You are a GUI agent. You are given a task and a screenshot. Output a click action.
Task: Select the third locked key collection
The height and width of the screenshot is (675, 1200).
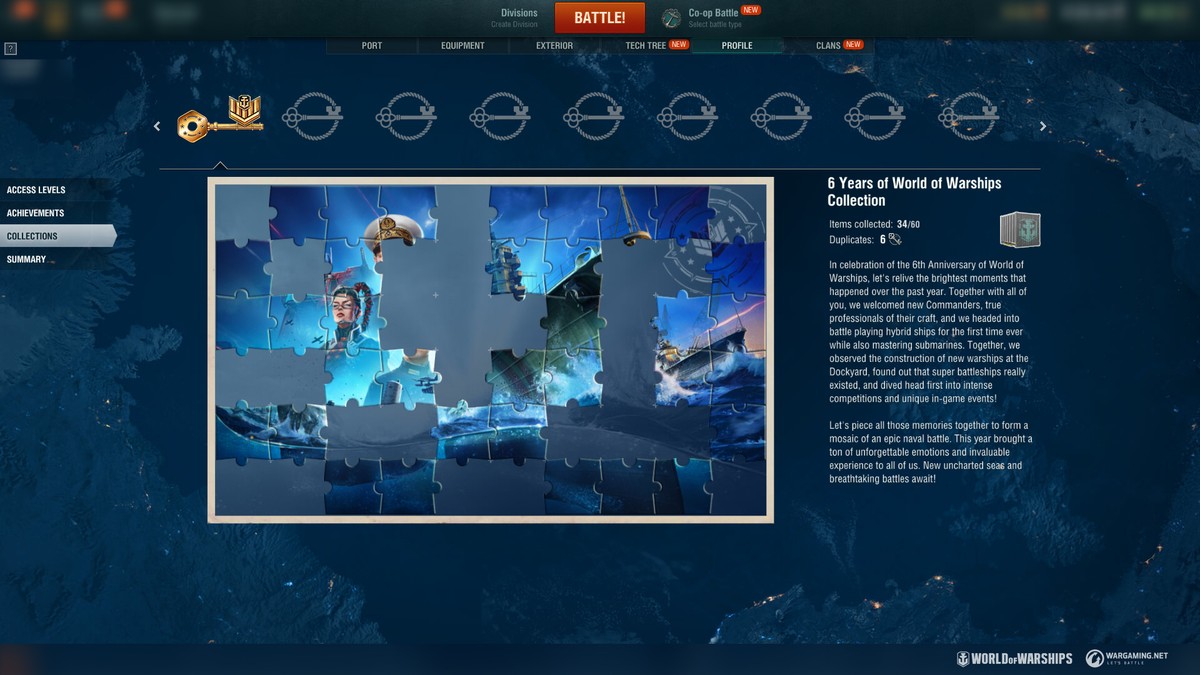click(x=406, y=116)
